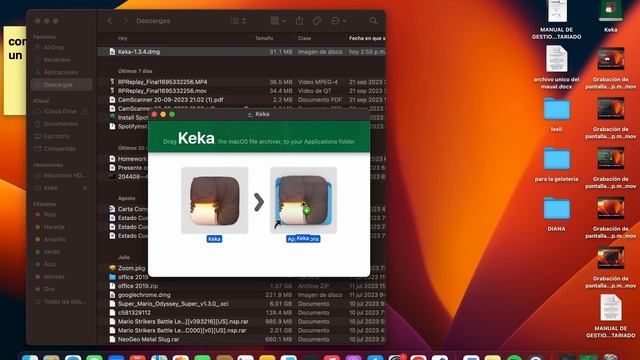Open Documentos in the Finder sidebar
This screenshot has height=360, width=640.
(60, 124)
